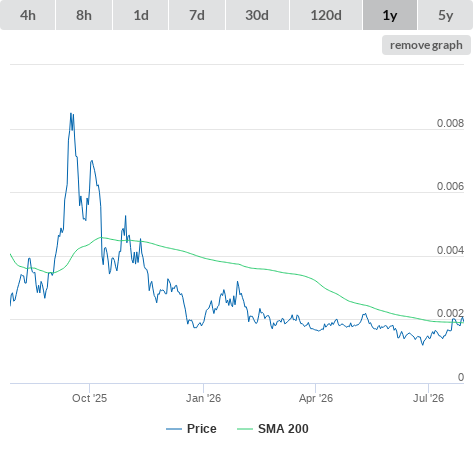Screen dimensions: 474x455
Task: Click the Jan '26 axis label
Action: click(x=203, y=398)
